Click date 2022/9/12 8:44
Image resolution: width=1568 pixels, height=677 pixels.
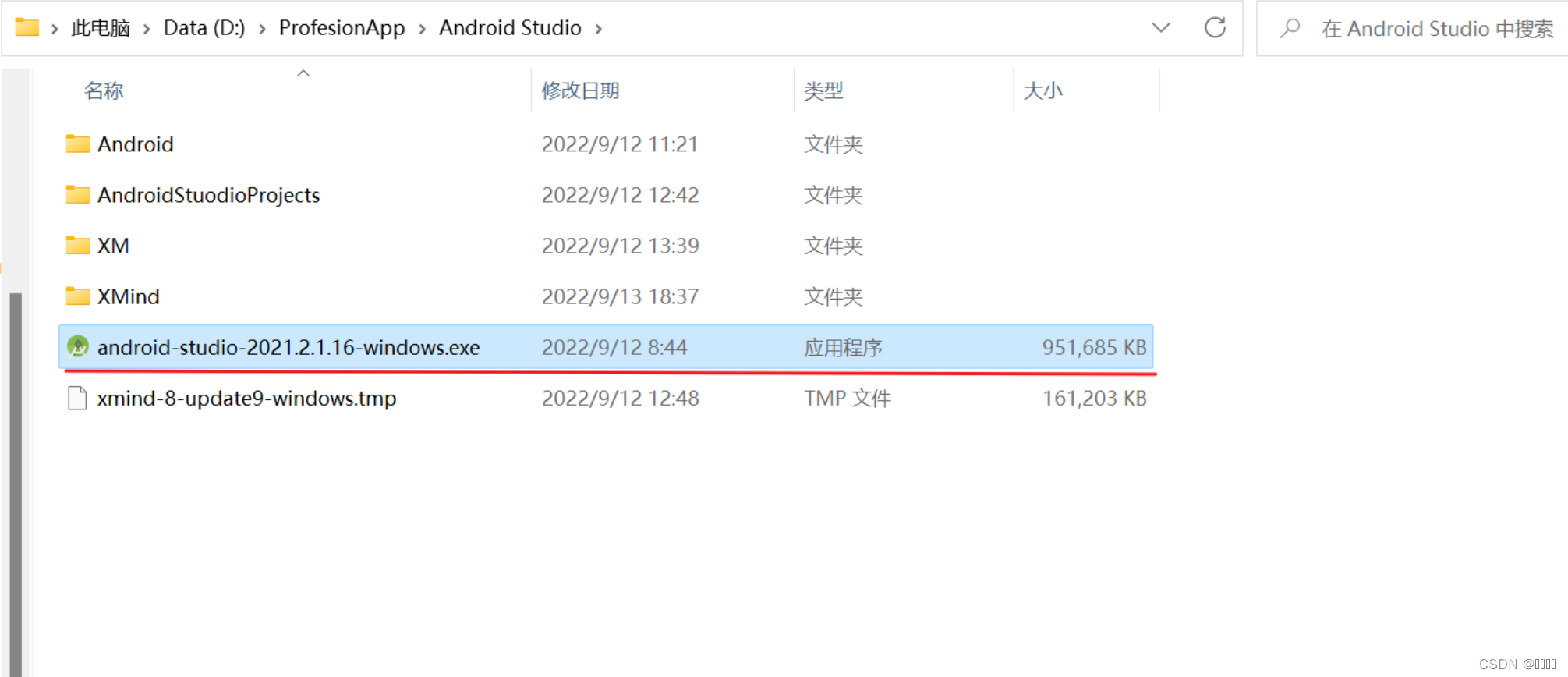tap(614, 348)
